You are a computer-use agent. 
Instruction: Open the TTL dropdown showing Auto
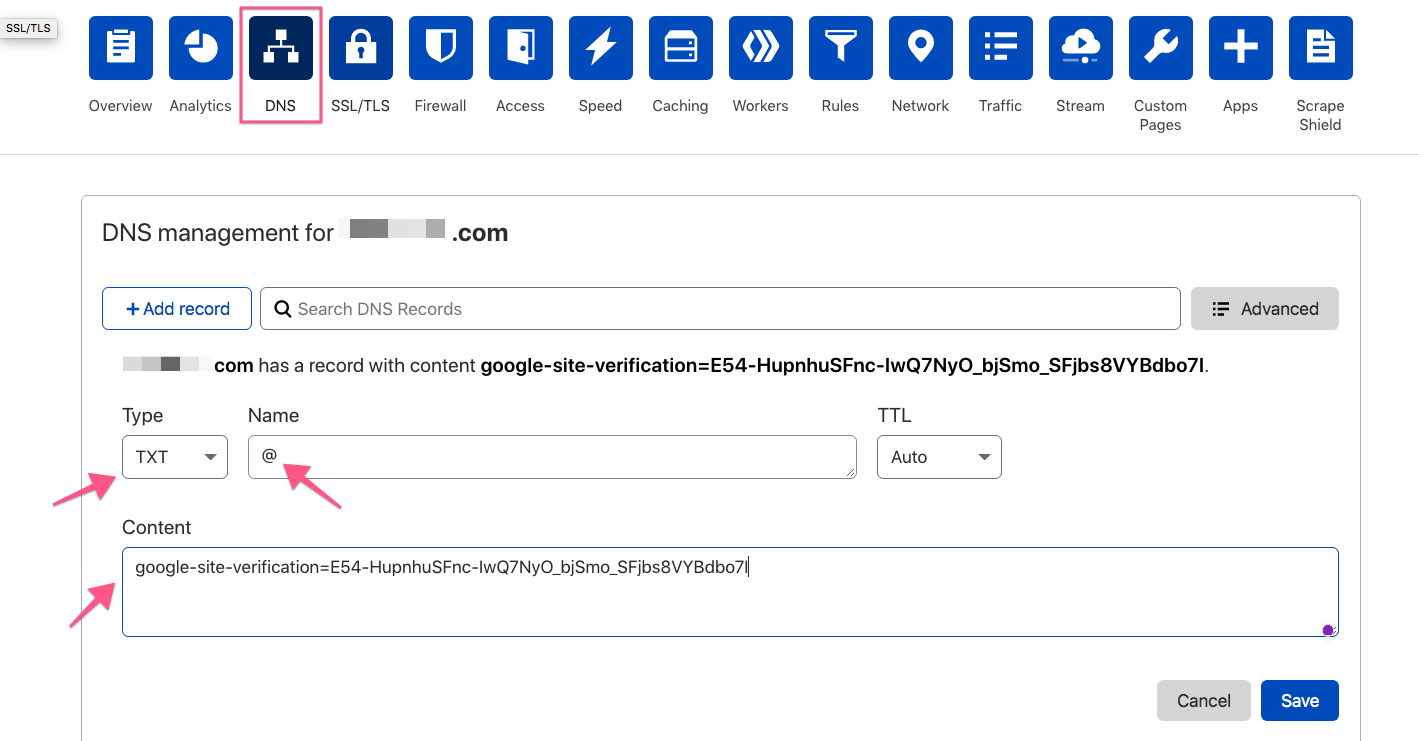coord(939,457)
